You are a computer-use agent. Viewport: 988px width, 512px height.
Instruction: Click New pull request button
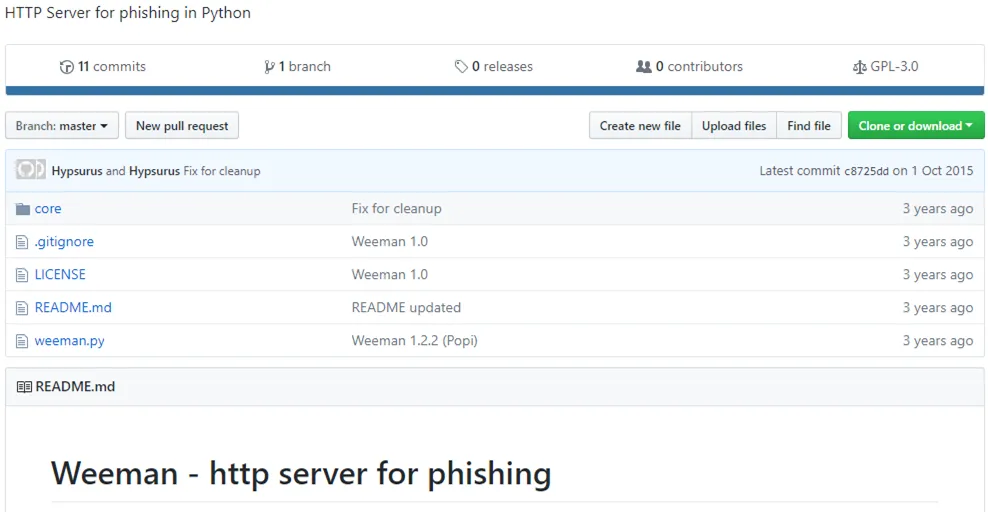coord(182,126)
